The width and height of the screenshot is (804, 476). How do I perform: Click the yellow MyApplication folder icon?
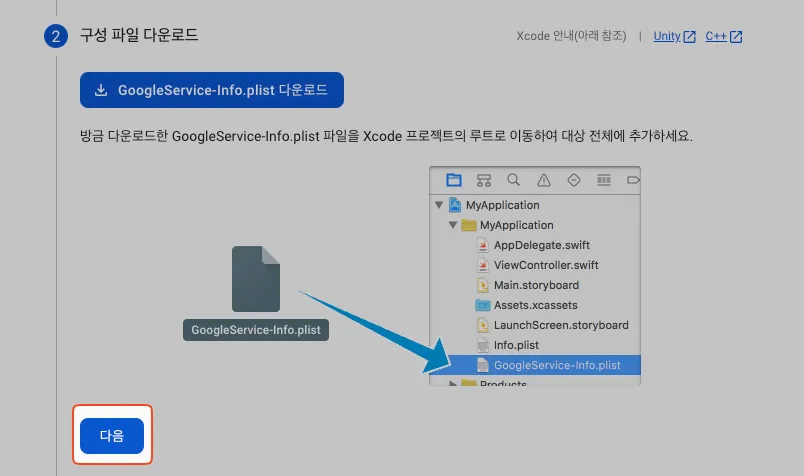point(469,225)
